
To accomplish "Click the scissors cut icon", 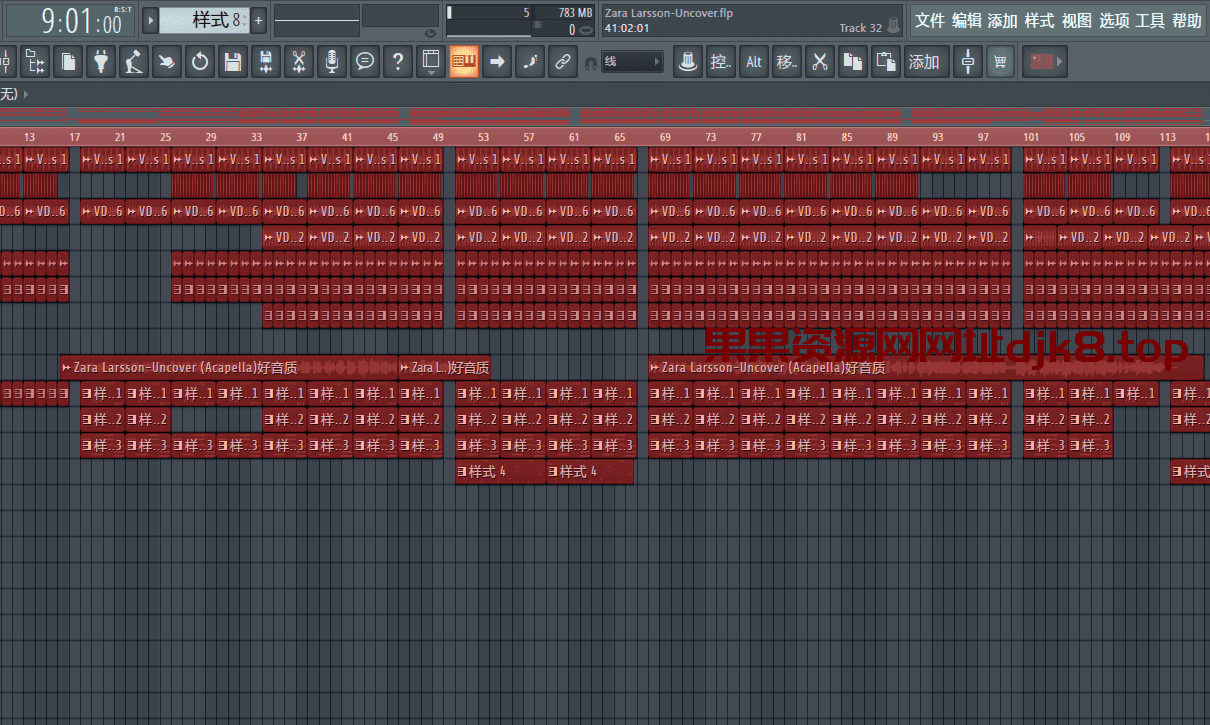I will click(x=820, y=62).
